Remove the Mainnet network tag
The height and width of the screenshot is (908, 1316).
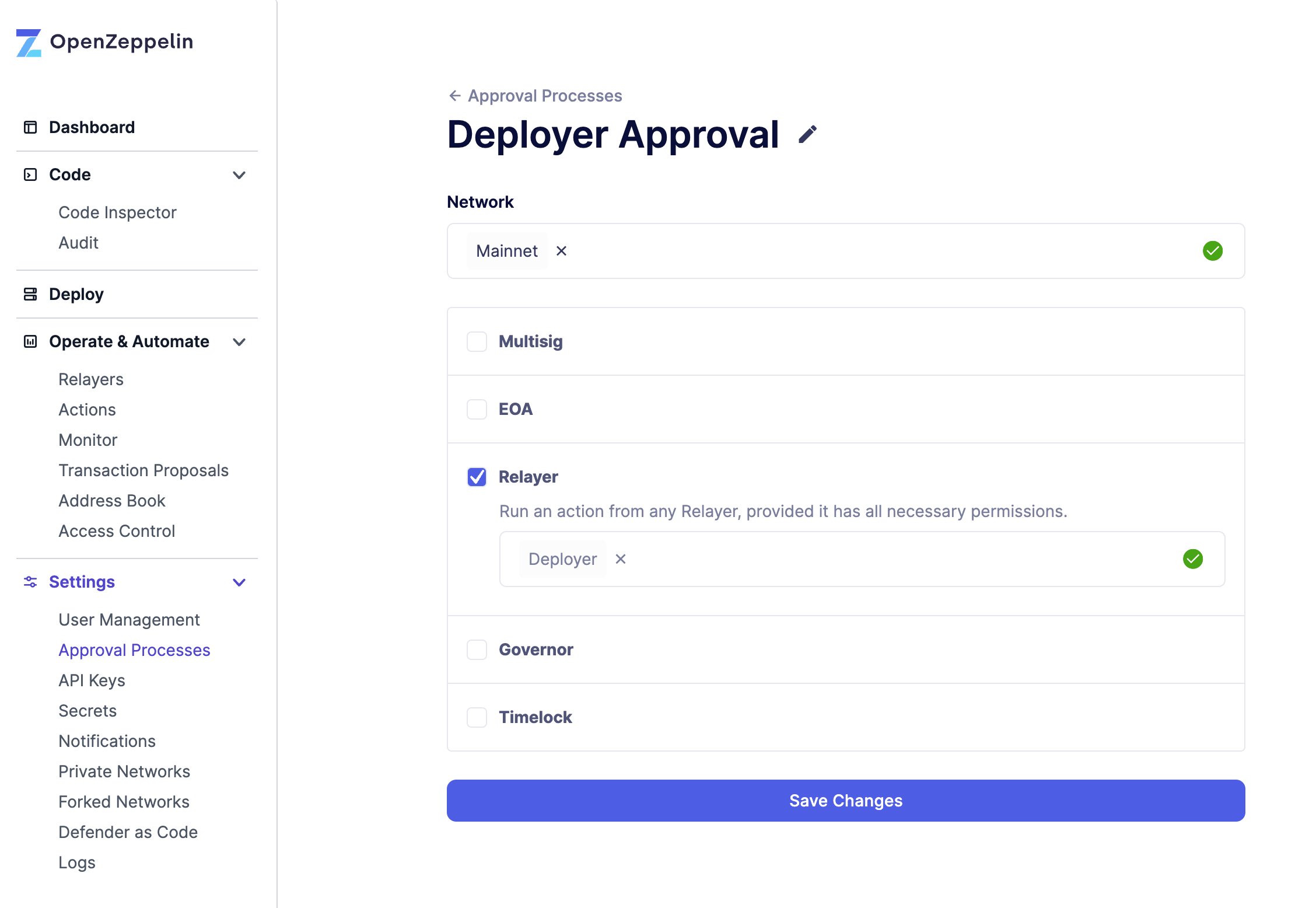tap(561, 251)
